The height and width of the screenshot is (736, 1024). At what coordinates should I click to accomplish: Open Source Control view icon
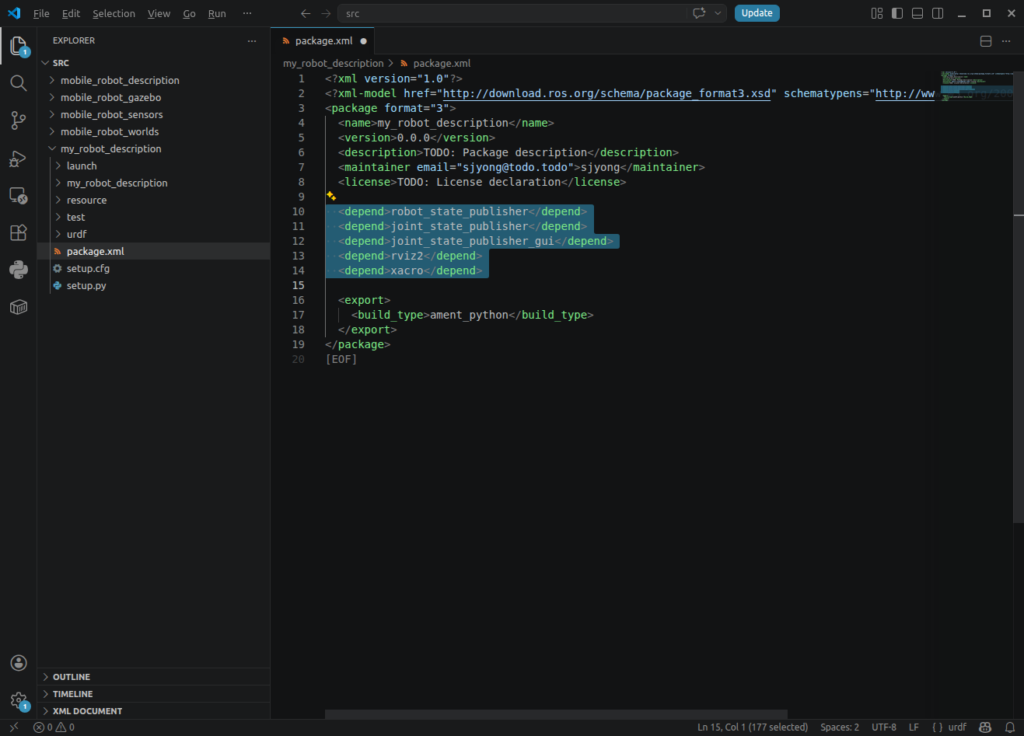pyautogui.click(x=18, y=120)
